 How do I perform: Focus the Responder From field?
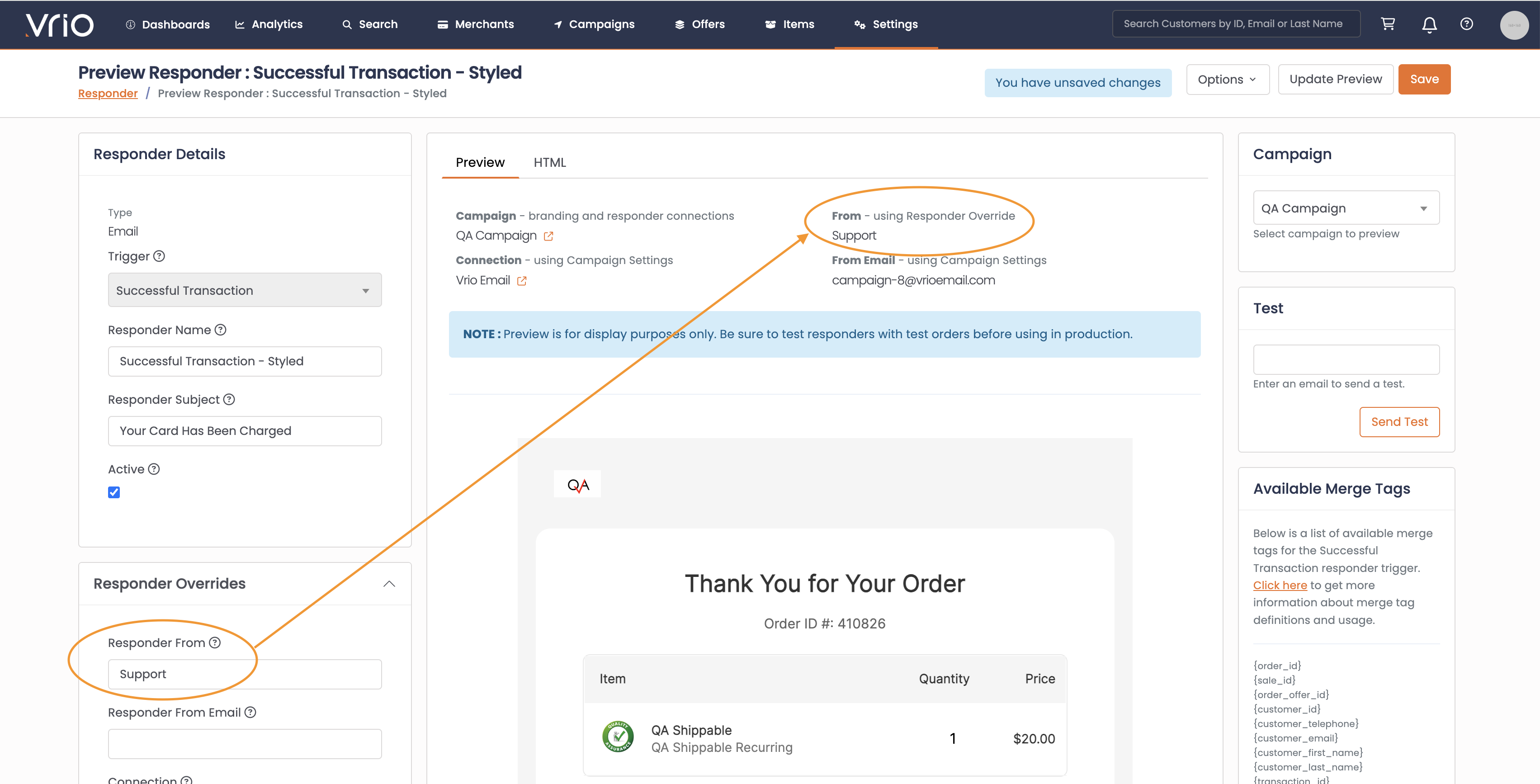coord(245,674)
